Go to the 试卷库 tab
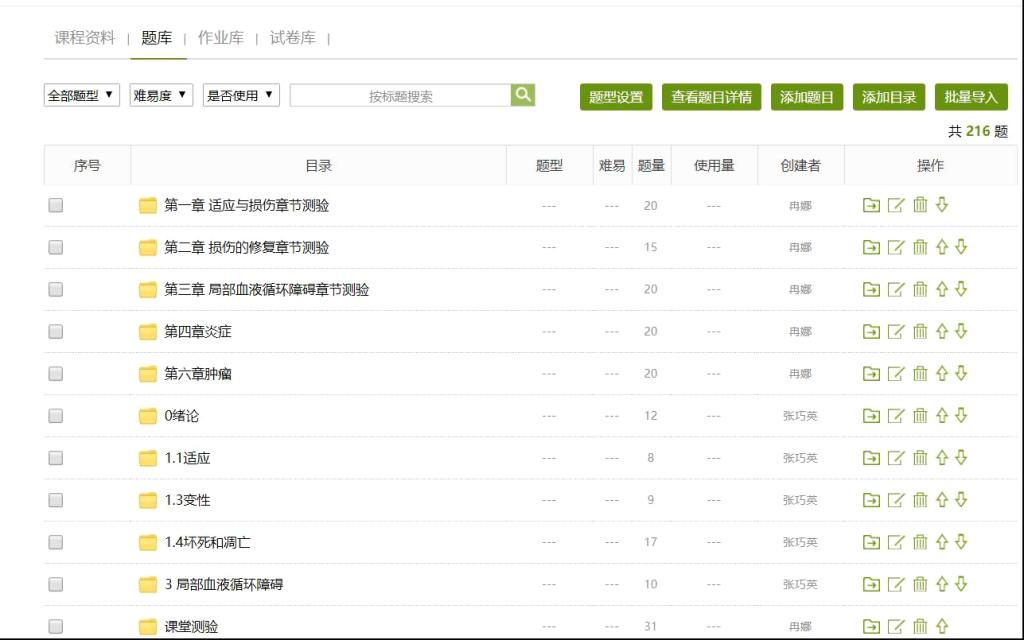This screenshot has width=1024, height=640. (292, 38)
